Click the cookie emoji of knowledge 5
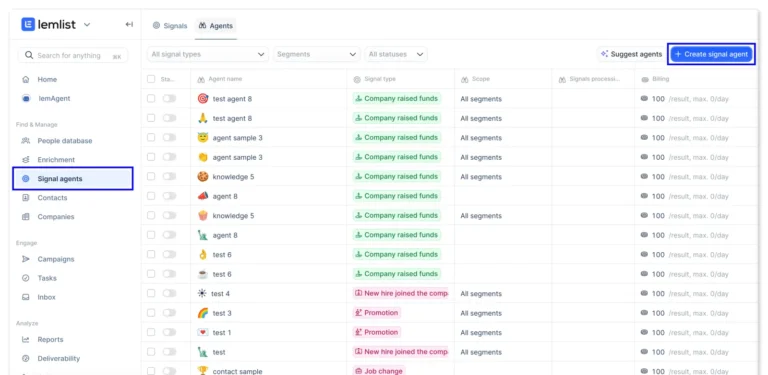768x375 pixels. coord(203,176)
